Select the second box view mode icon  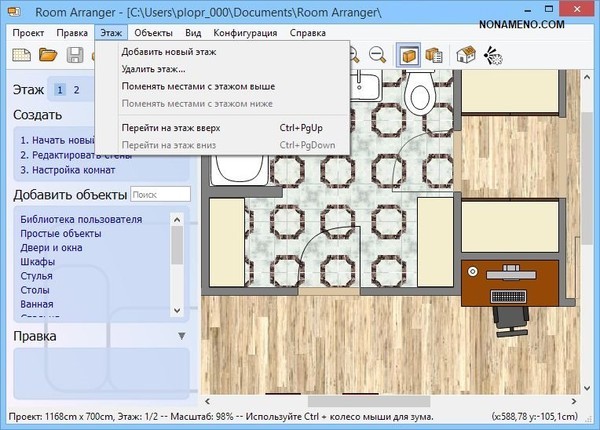click(x=433, y=56)
